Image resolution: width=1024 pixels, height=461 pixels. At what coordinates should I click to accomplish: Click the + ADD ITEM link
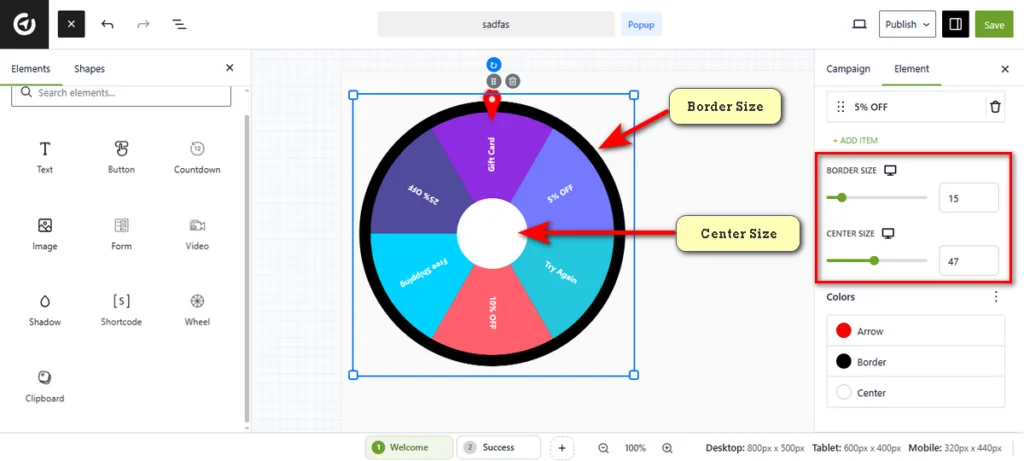click(x=855, y=141)
